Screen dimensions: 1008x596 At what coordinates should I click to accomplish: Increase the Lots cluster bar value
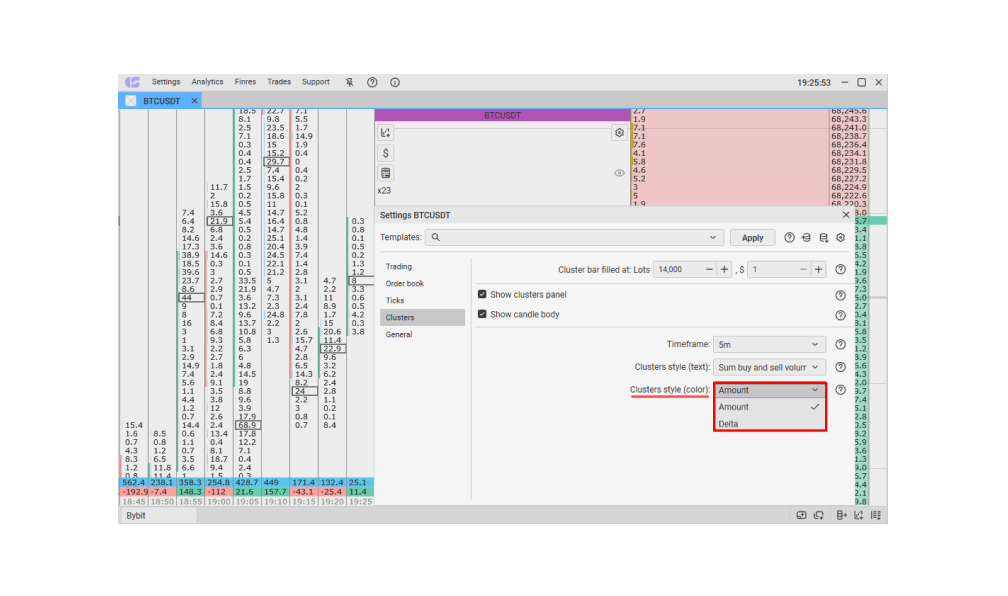[x=724, y=269]
